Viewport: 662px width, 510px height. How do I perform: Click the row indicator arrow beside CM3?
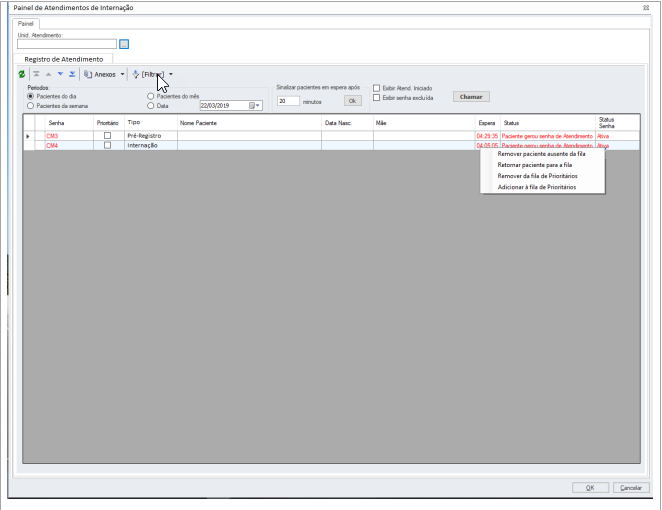coord(28,136)
